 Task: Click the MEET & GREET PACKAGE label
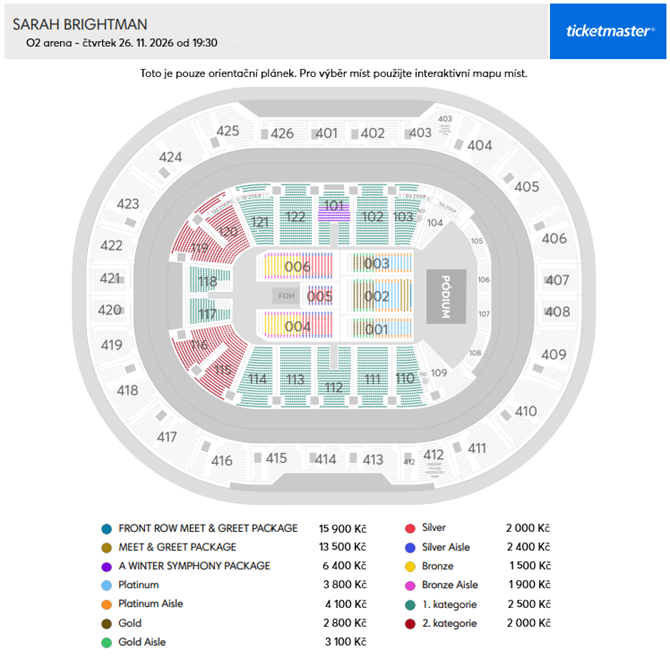point(177,547)
